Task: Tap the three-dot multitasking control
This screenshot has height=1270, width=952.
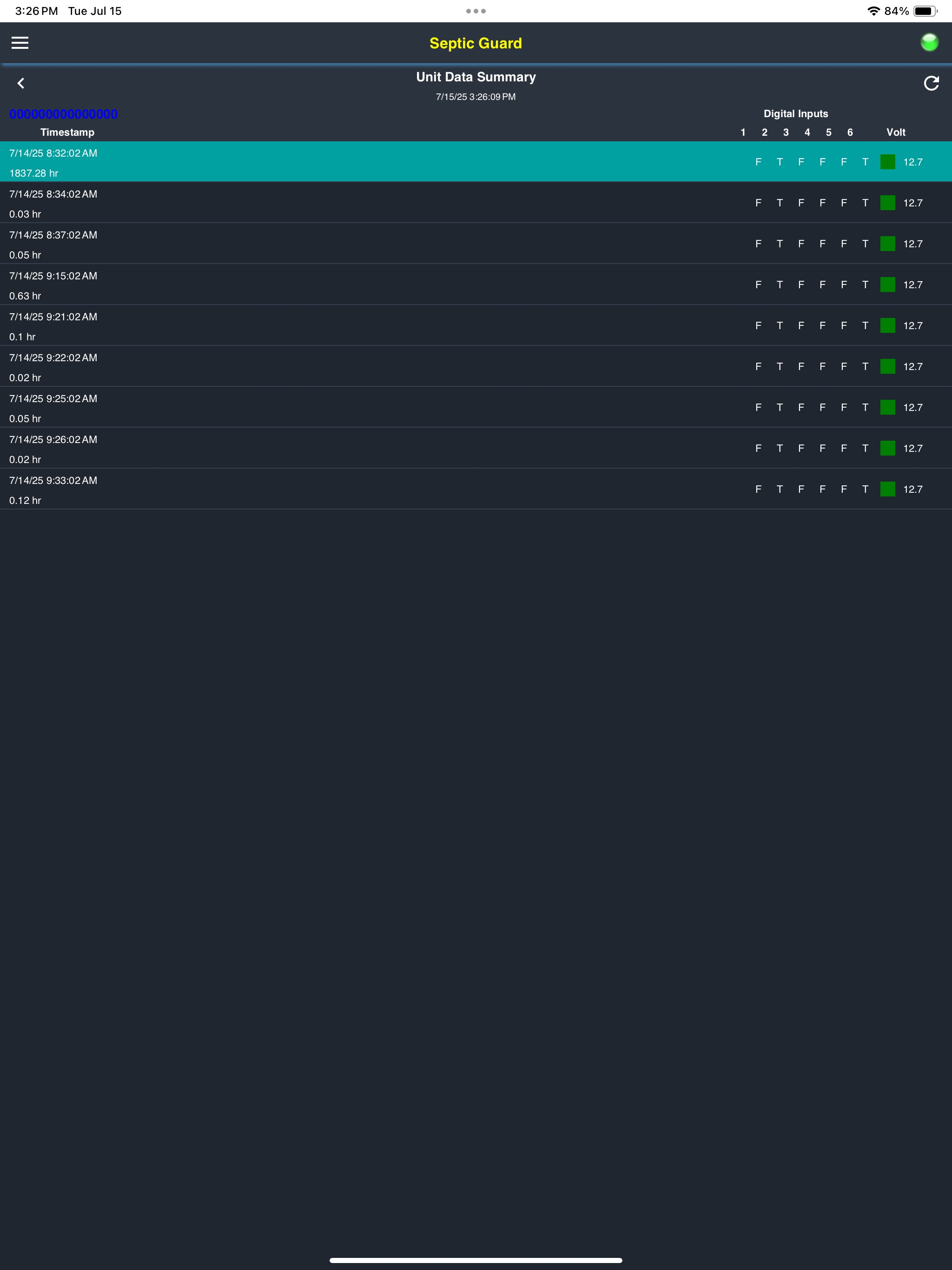Action: [x=476, y=11]
